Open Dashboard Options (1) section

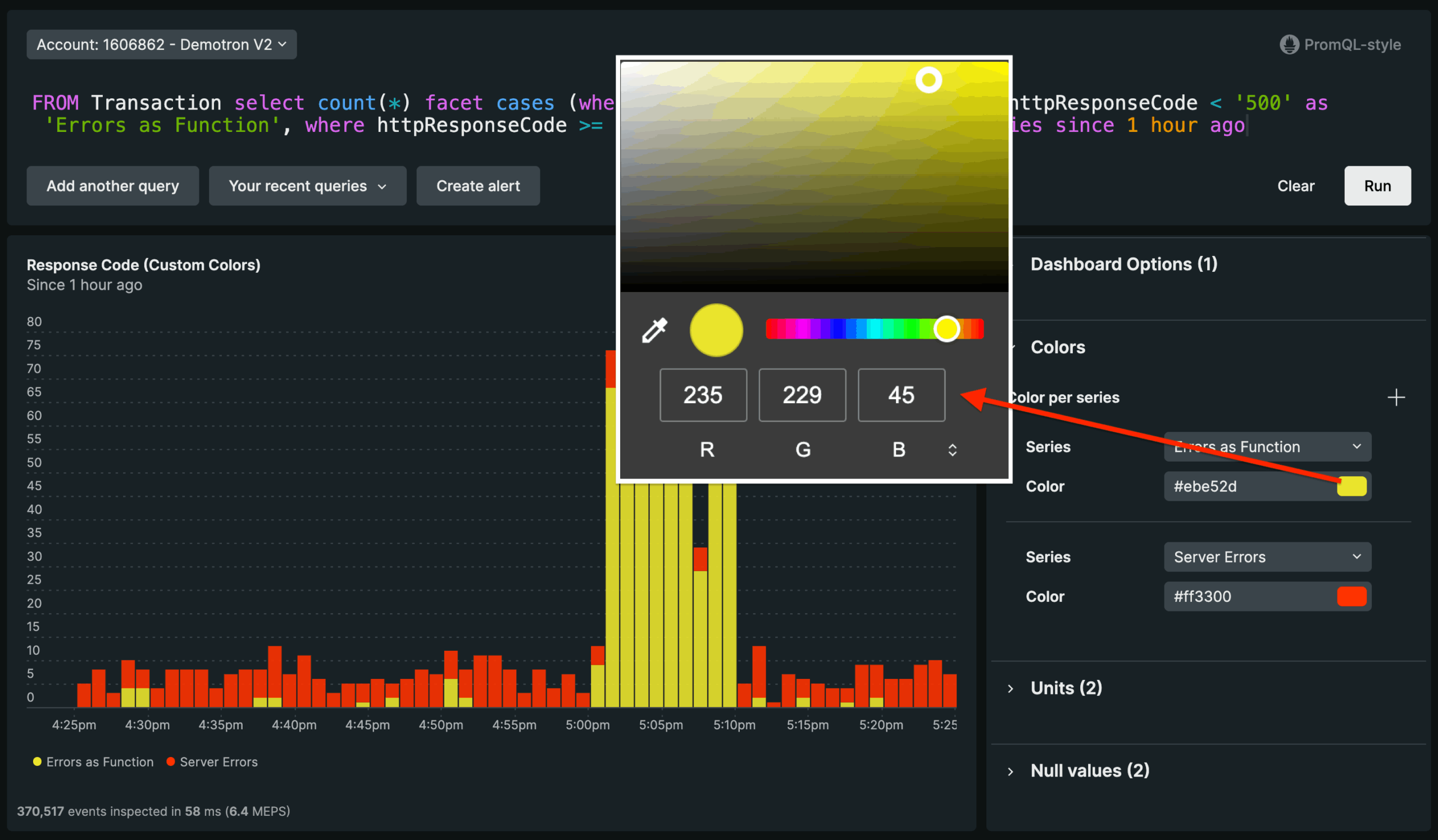tap(1123, 264)
